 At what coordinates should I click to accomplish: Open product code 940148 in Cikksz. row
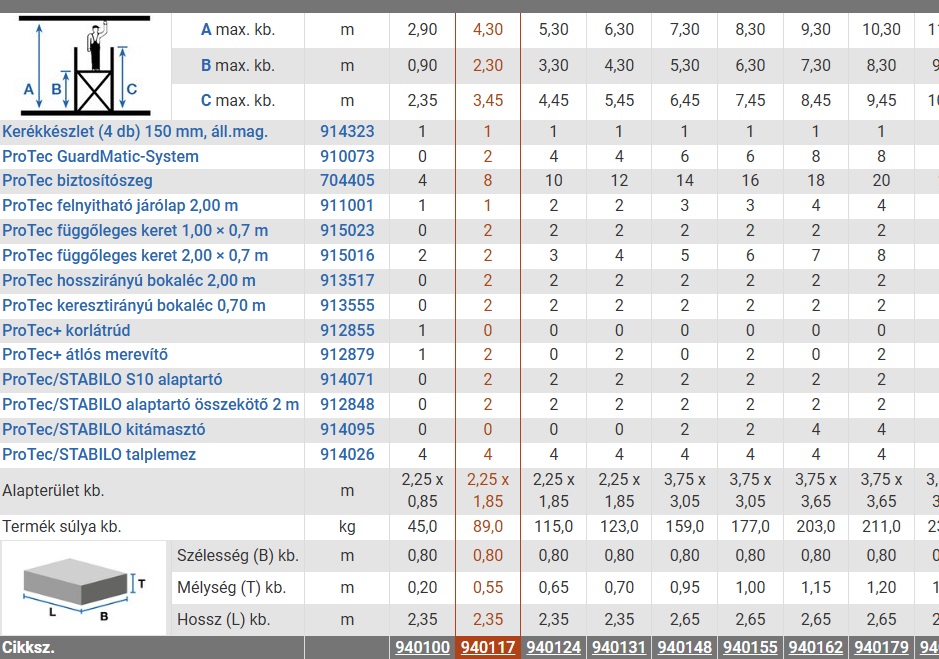pos(684,648)
